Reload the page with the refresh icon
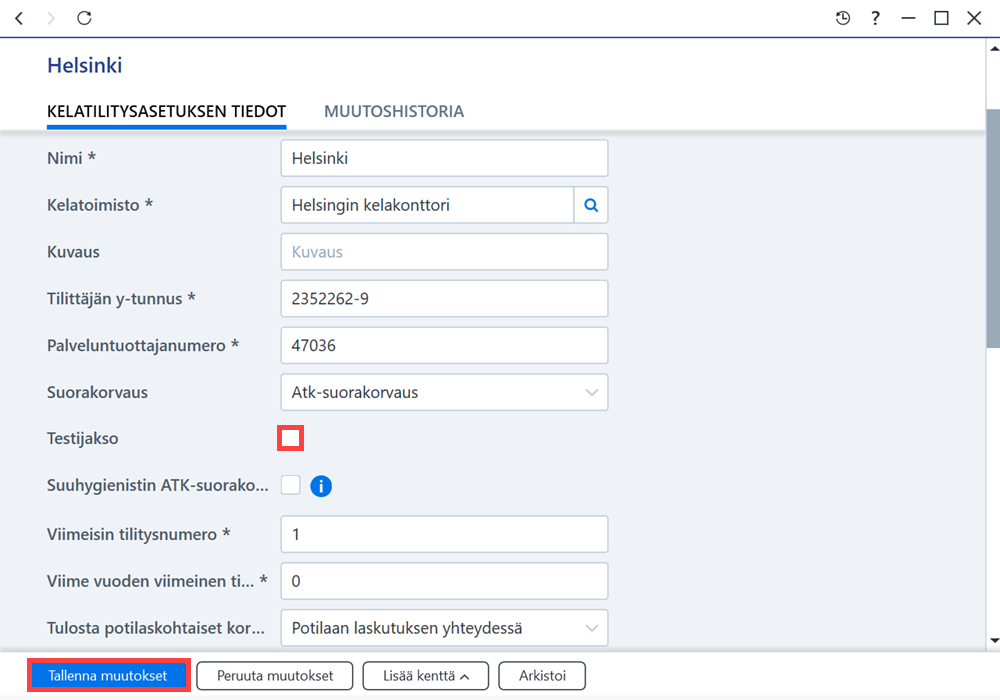Viewport: 1000px width, 700px height. point(84,18)
